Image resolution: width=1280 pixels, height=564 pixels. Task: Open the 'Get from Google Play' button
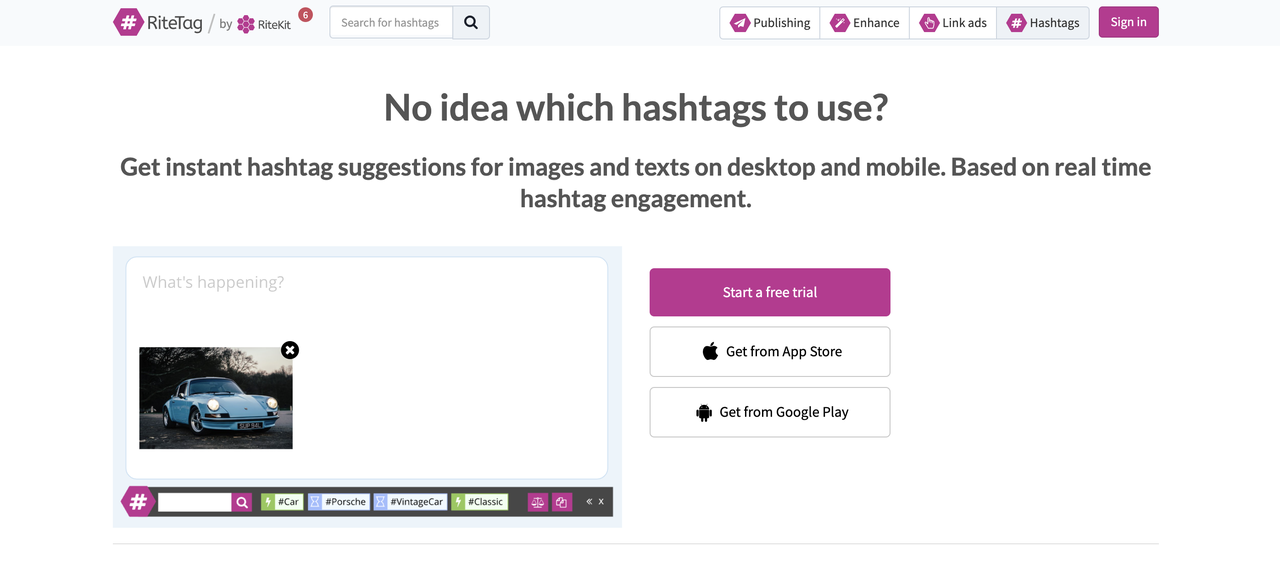(770, 412)
